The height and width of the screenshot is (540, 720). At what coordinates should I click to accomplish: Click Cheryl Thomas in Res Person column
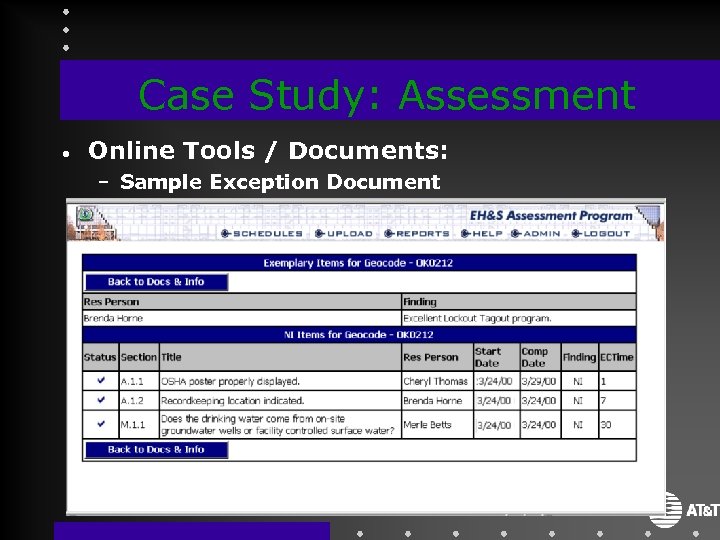coord(435,381)
